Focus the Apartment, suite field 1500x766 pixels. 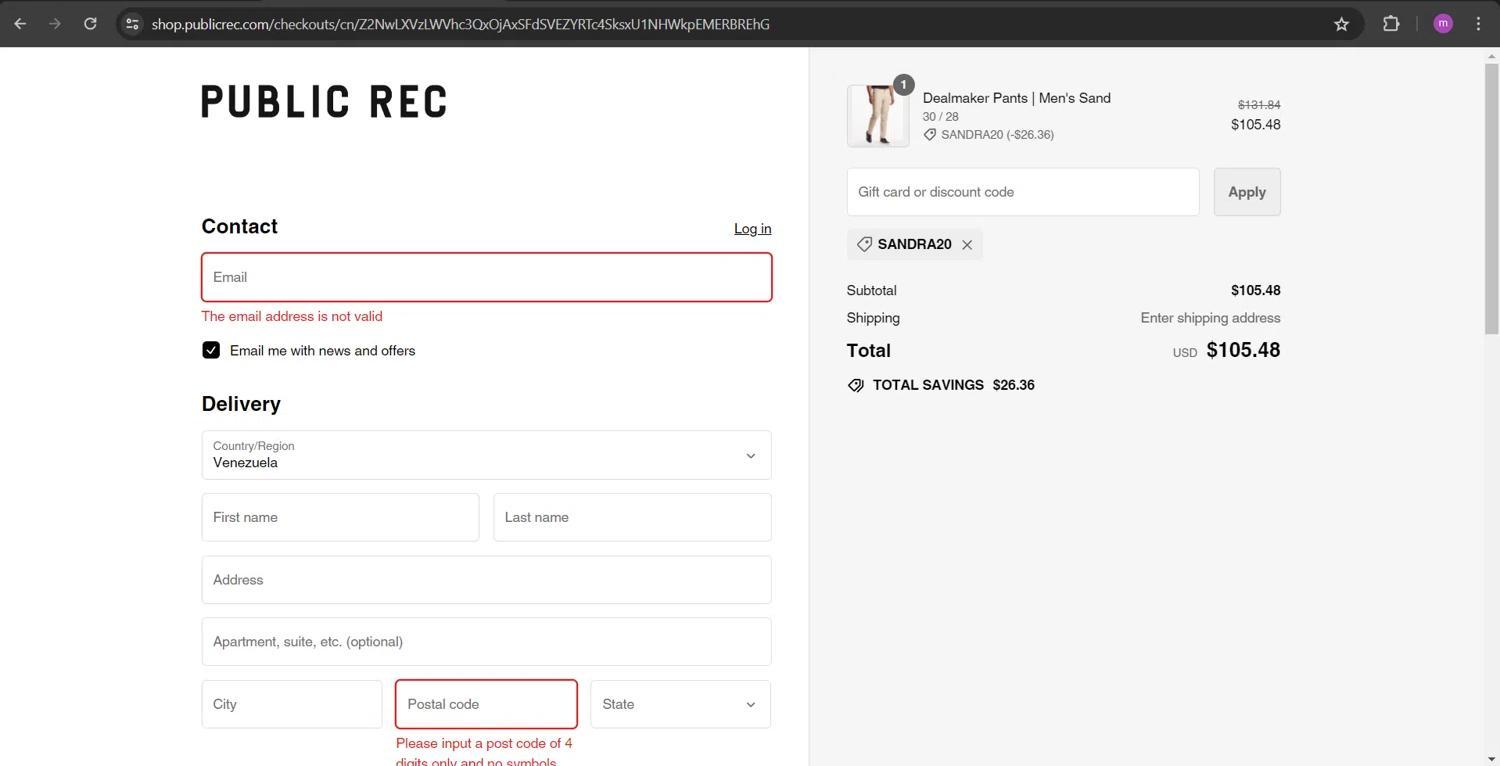[x=486, y=642]
